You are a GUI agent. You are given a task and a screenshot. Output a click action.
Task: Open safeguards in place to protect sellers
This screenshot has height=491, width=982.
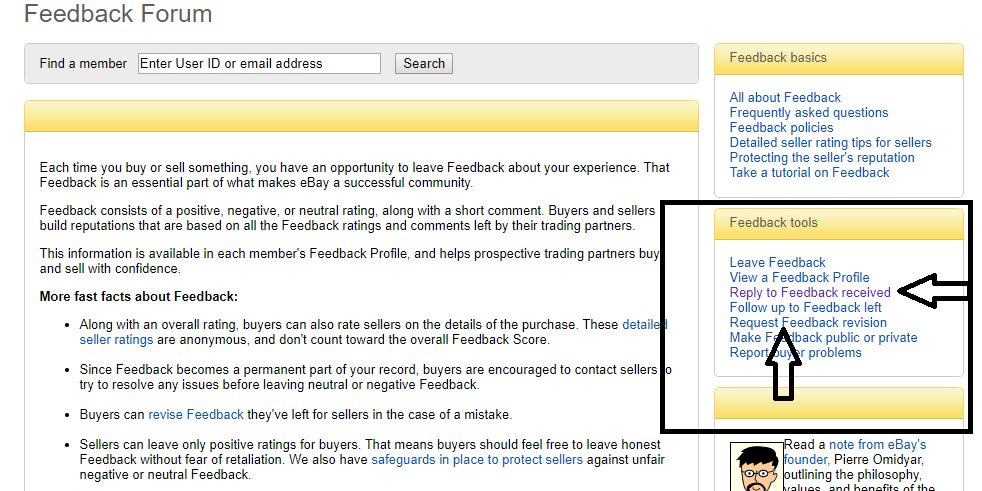[x=476, y=460]
